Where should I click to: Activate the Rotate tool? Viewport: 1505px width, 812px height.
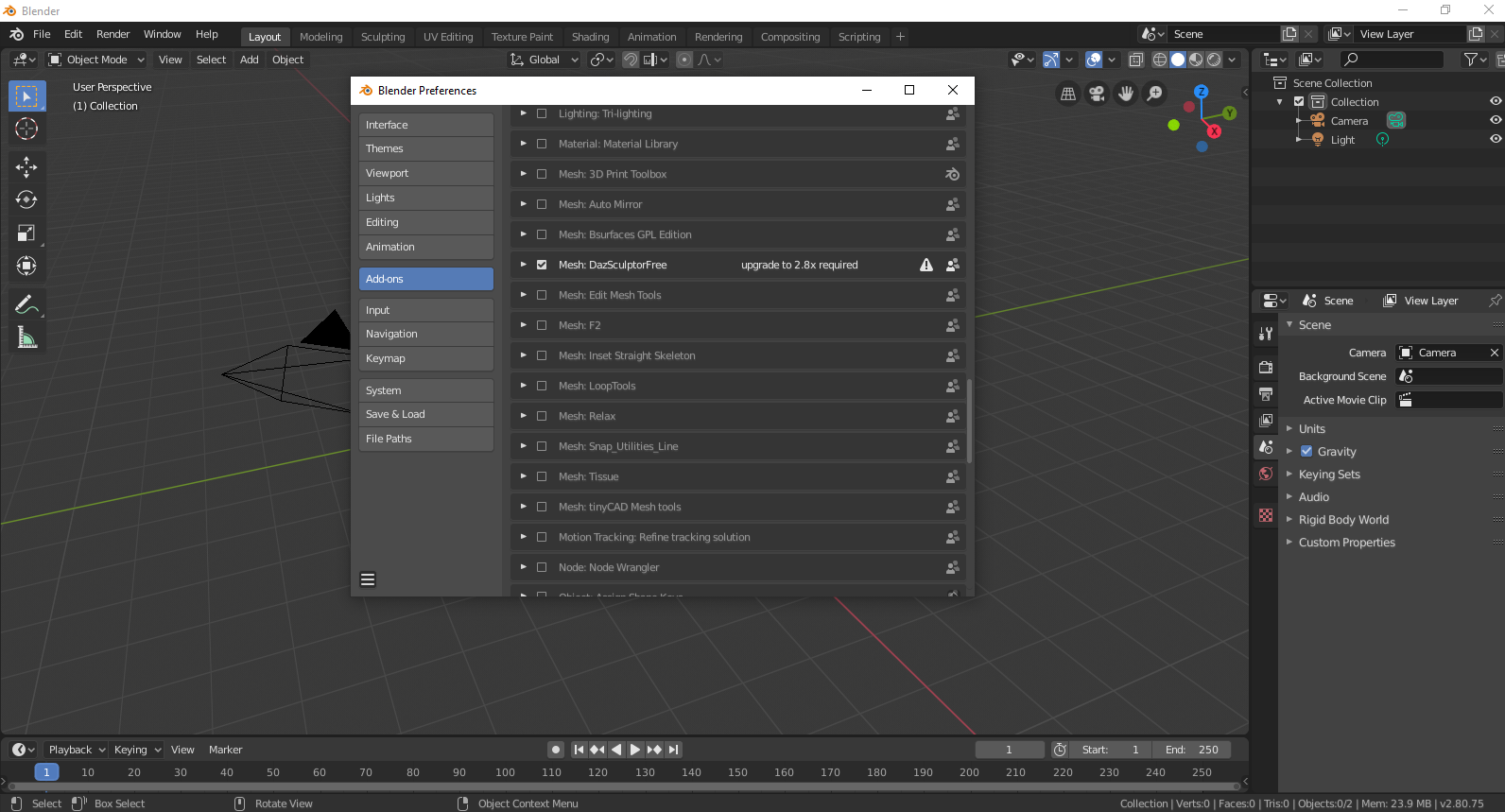(x=26, y=199)
